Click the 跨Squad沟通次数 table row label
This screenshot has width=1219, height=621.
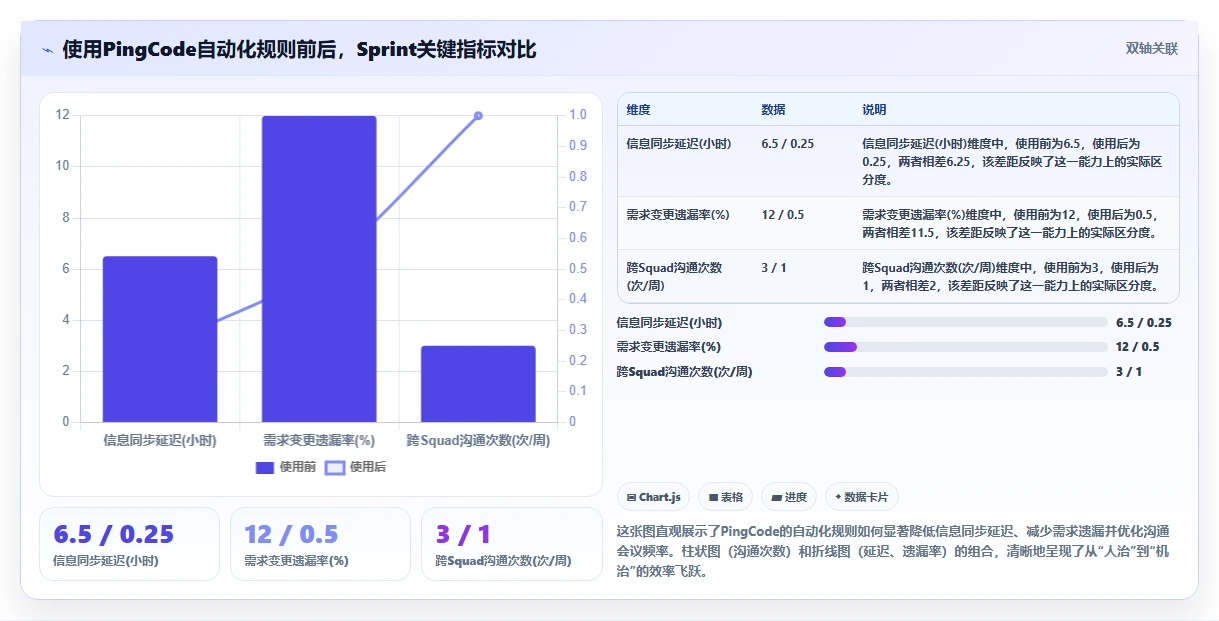point(674,277)
